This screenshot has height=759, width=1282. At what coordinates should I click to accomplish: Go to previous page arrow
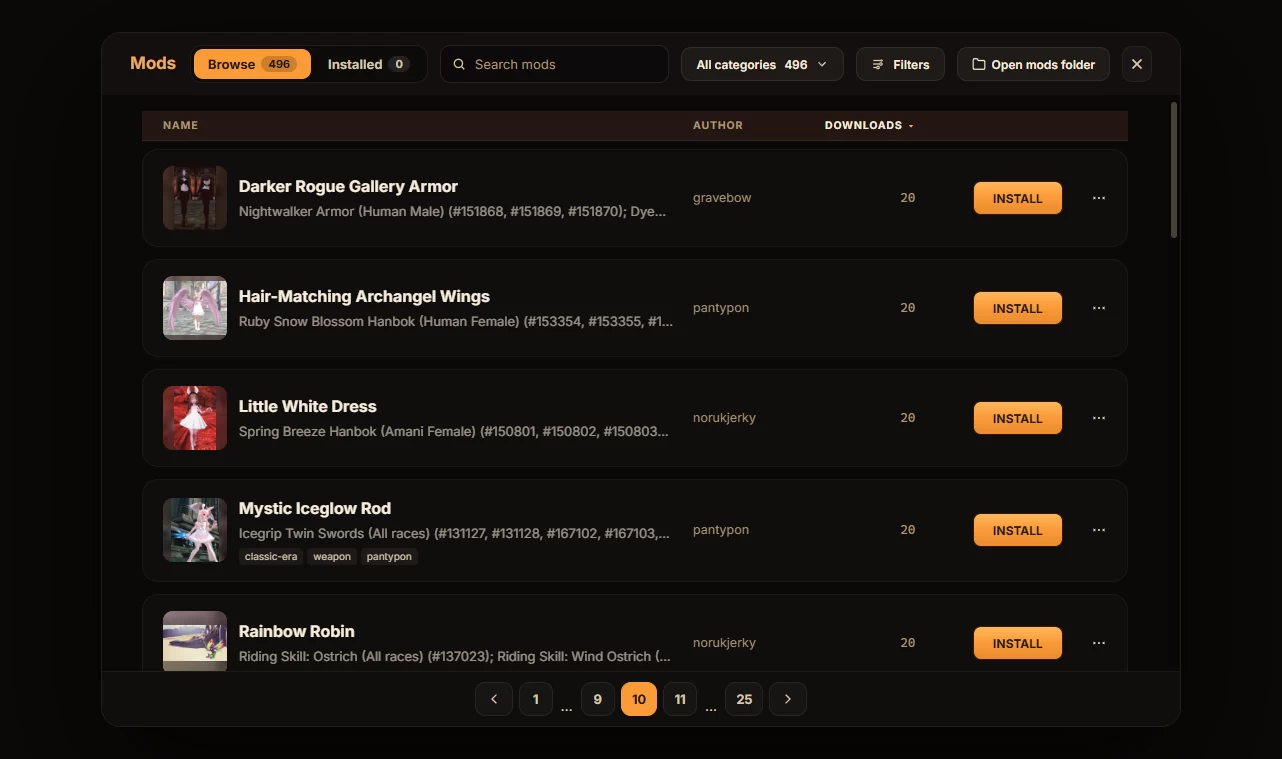pos(494,699)
